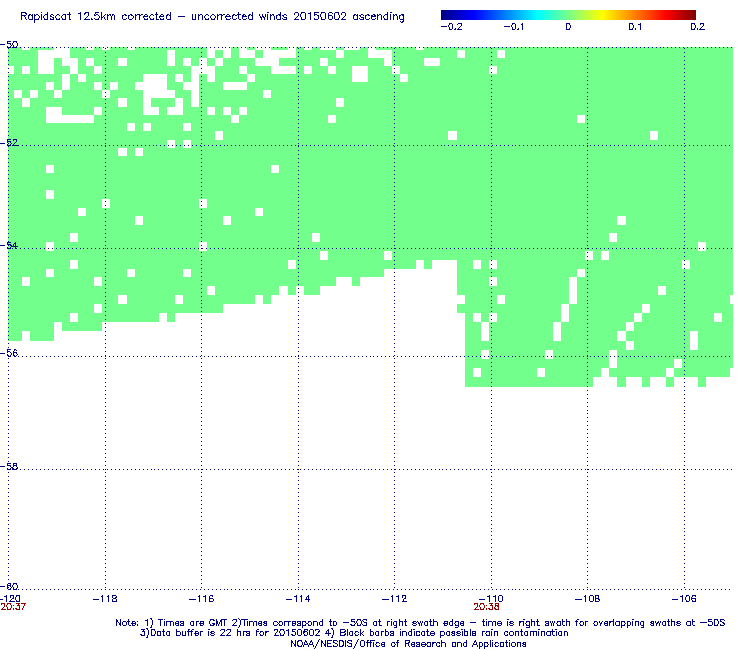Click the -58 latitude axis label
740x650 pixels.
coord(9,466)
